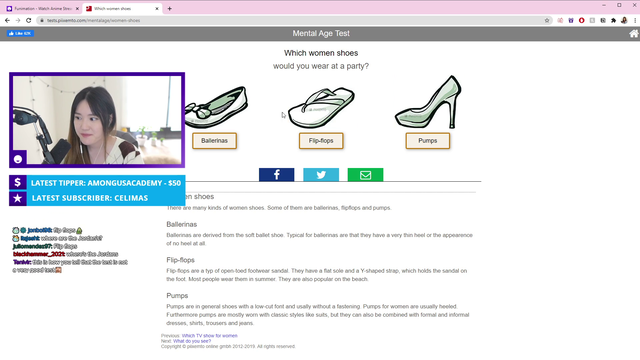Switch to the Funimation tab
Screen dimensions: 640x360
click(42, 9)
